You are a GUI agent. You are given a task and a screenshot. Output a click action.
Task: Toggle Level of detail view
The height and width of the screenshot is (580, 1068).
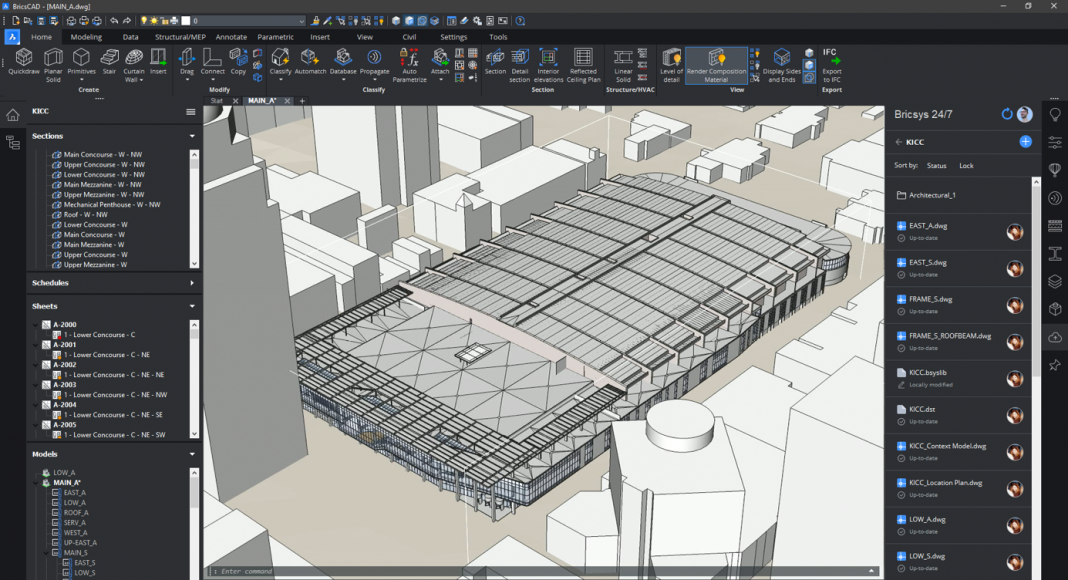pos(672,59)
